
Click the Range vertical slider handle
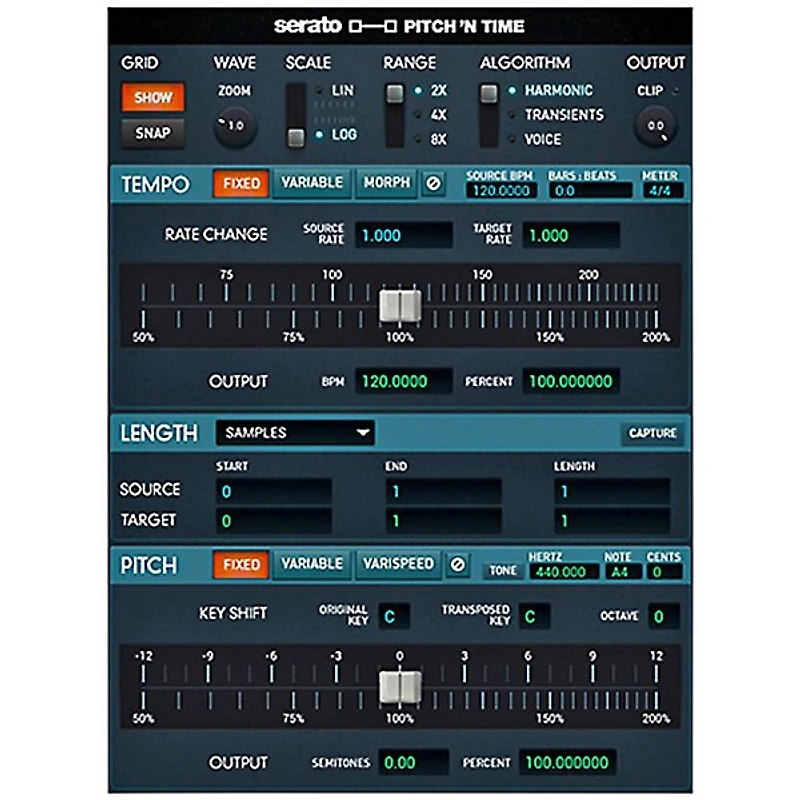pos(394,93)
